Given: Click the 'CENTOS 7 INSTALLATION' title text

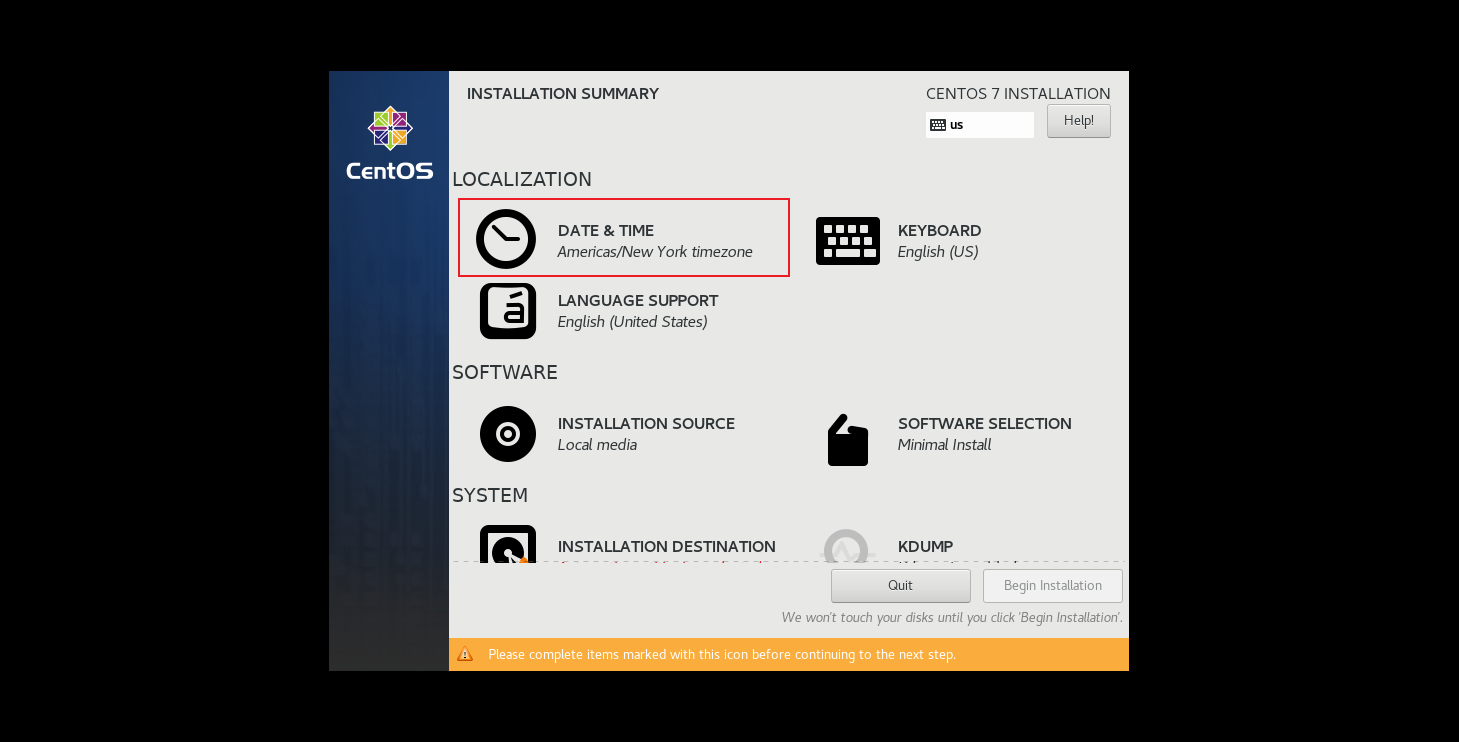Looking at the screenshot, I should tap(1018, 94).
